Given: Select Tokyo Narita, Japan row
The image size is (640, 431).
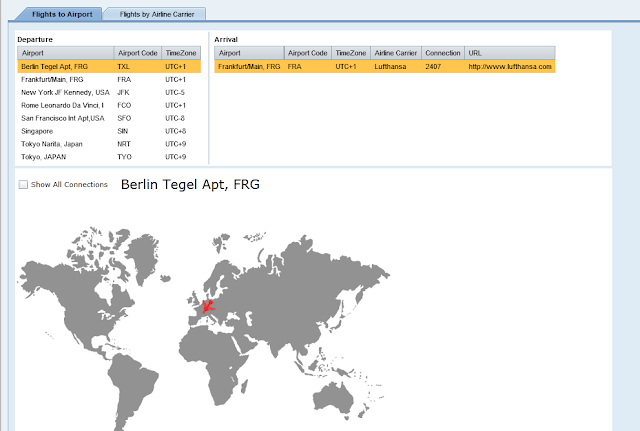Looking at the screenshot, I should tap(109, 144).
